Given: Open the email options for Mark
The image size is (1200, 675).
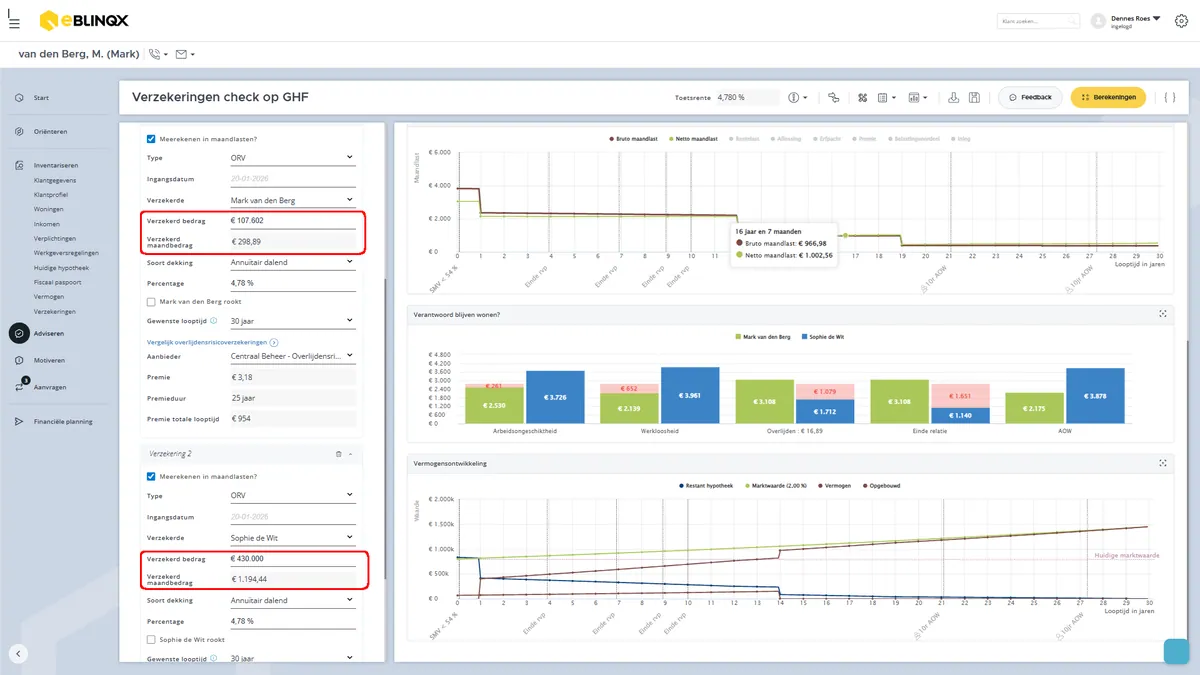Looking at the screenshot, I should (185, 54).
